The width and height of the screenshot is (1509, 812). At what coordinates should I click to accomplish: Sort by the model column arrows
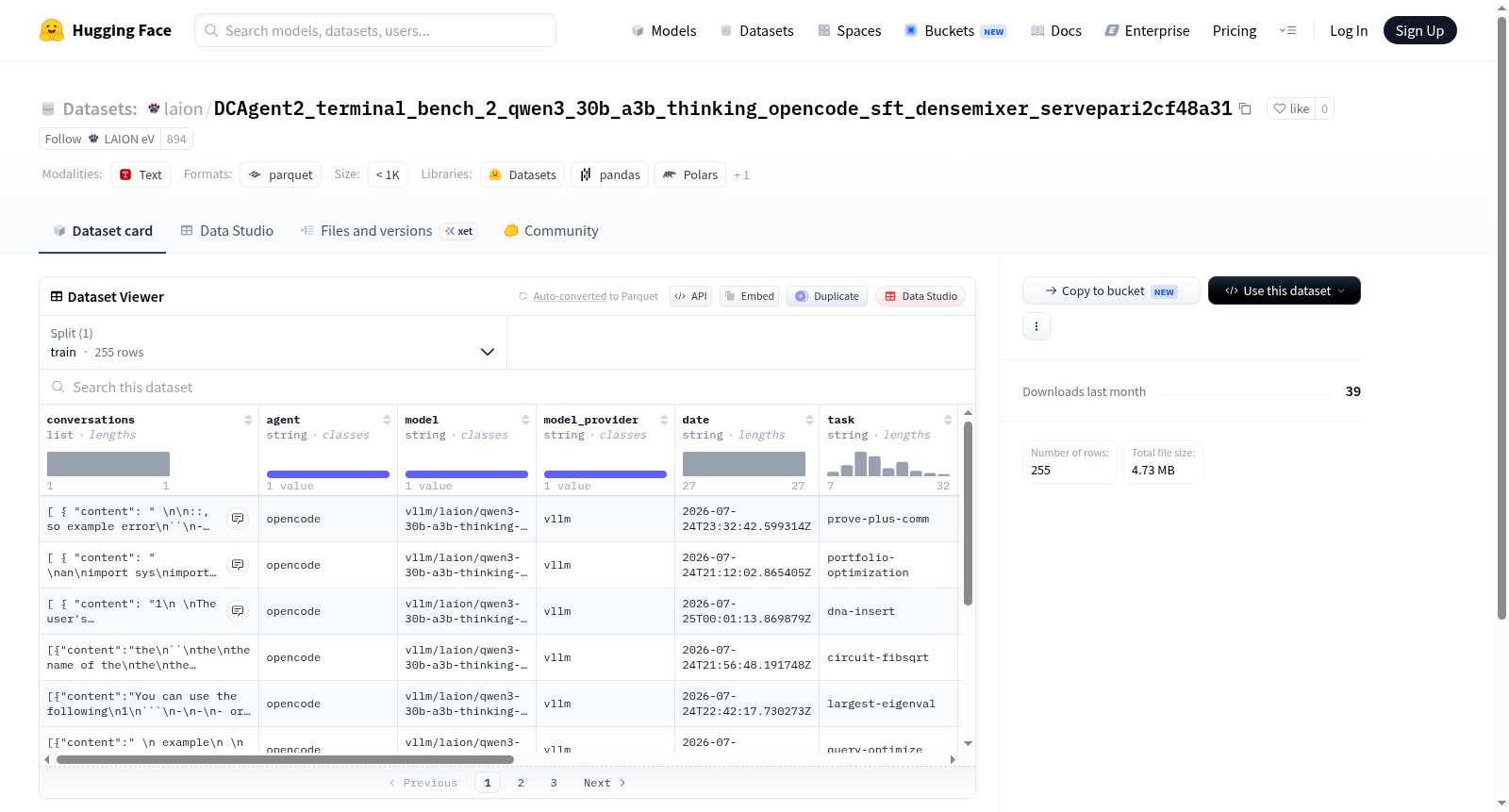(x=525, y=420)
